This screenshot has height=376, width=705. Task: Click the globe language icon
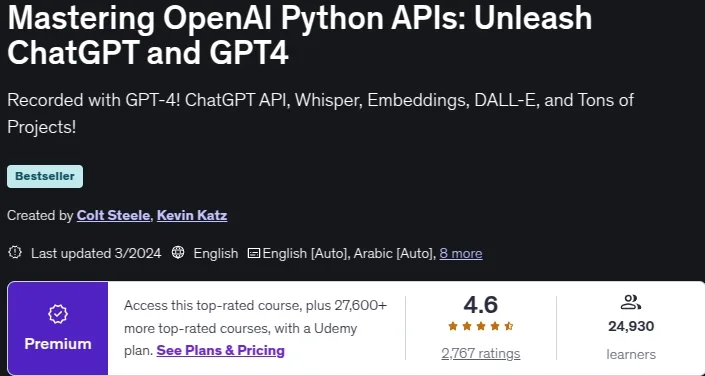178,253
